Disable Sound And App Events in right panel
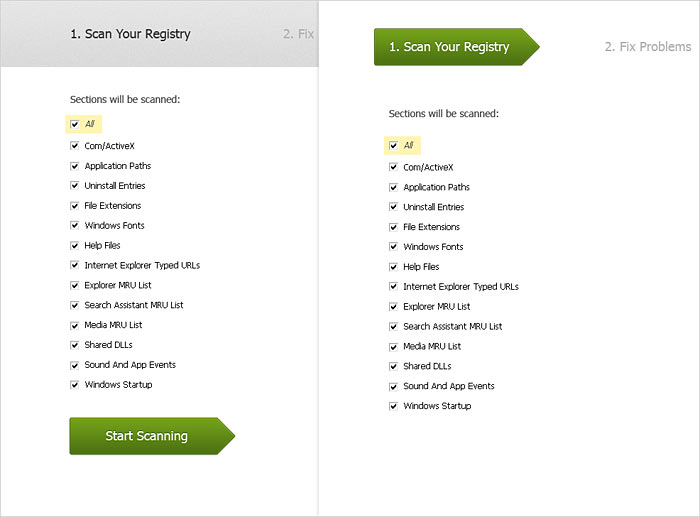700x517 pixels. pos(394,386)
